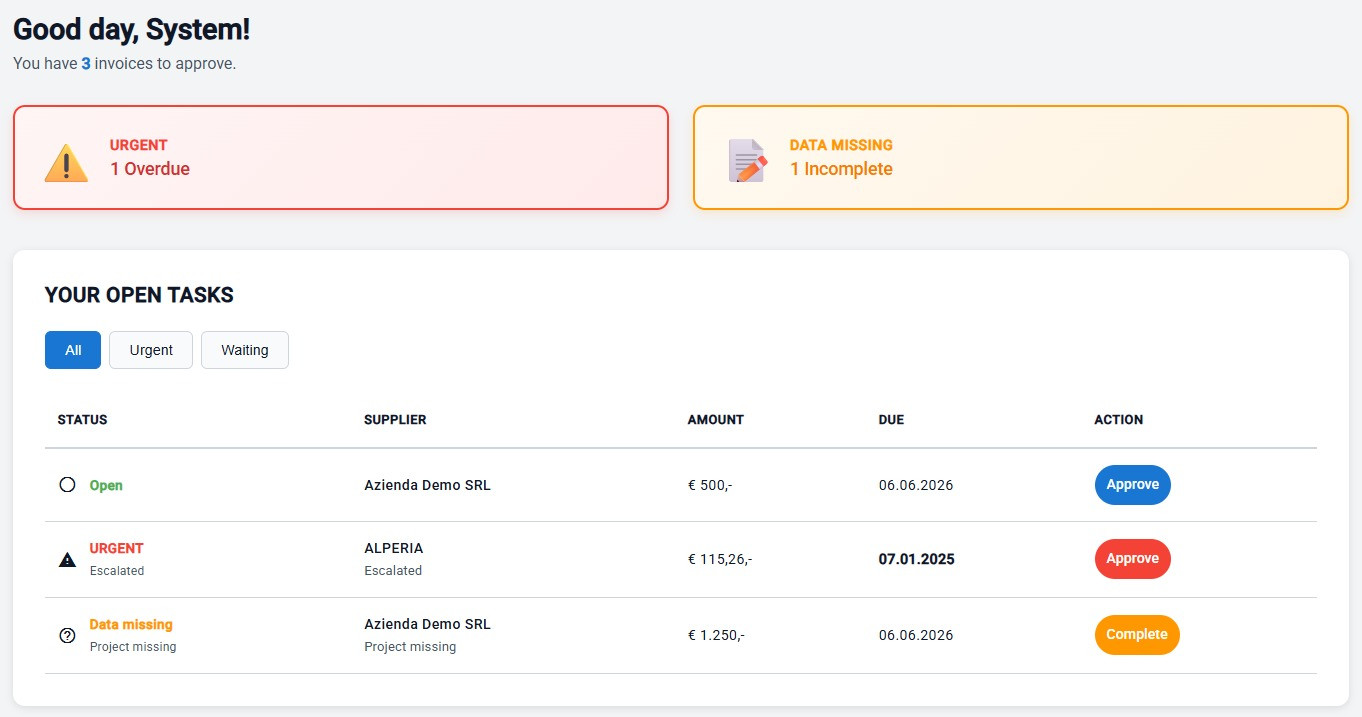This screenshot has height=717, width=1362.
Task: Click due date 06.06.2026 in Data missing row
Action: point(916,635)
